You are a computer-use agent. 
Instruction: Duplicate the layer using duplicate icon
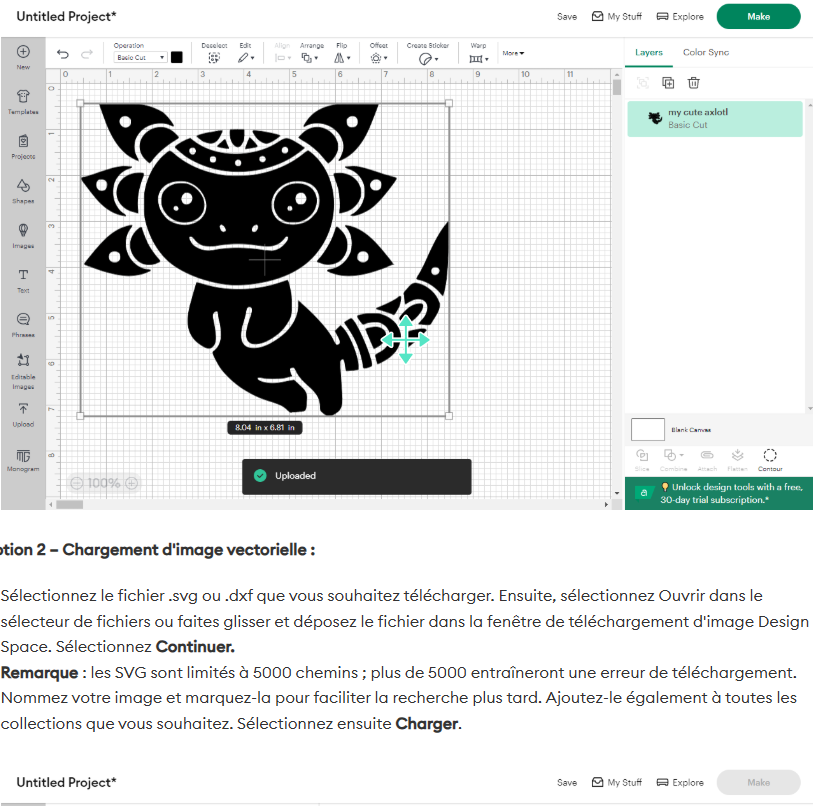click(668, 83)
